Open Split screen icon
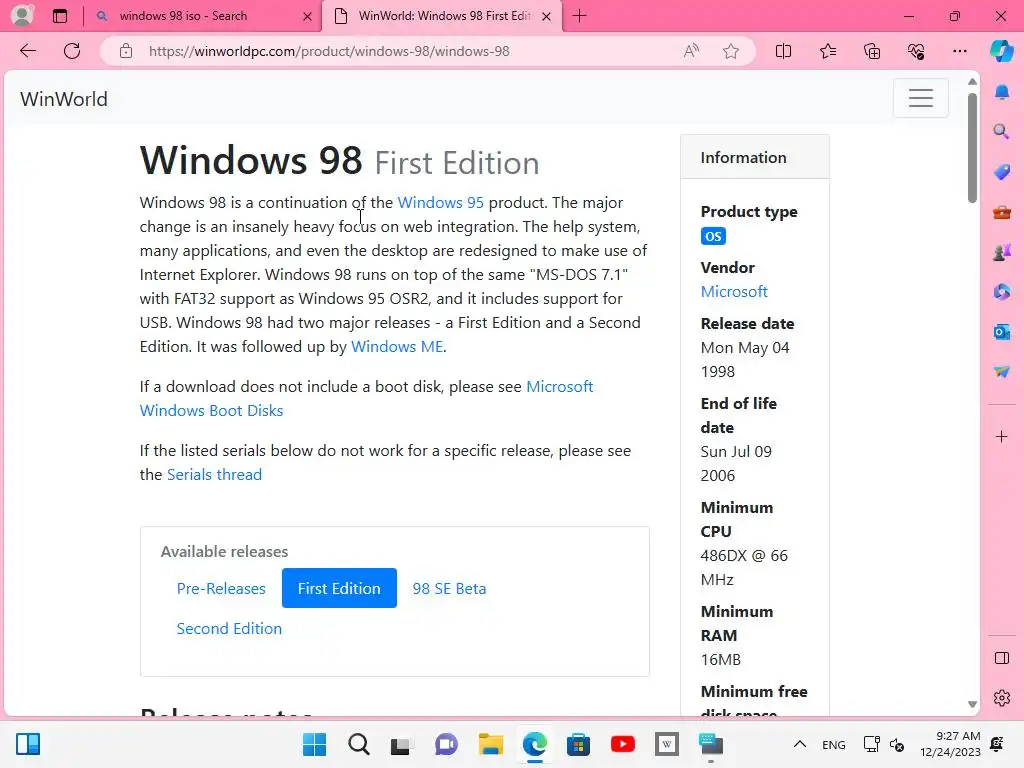This screenshot has width=1024, height=768. click(783, 51)
